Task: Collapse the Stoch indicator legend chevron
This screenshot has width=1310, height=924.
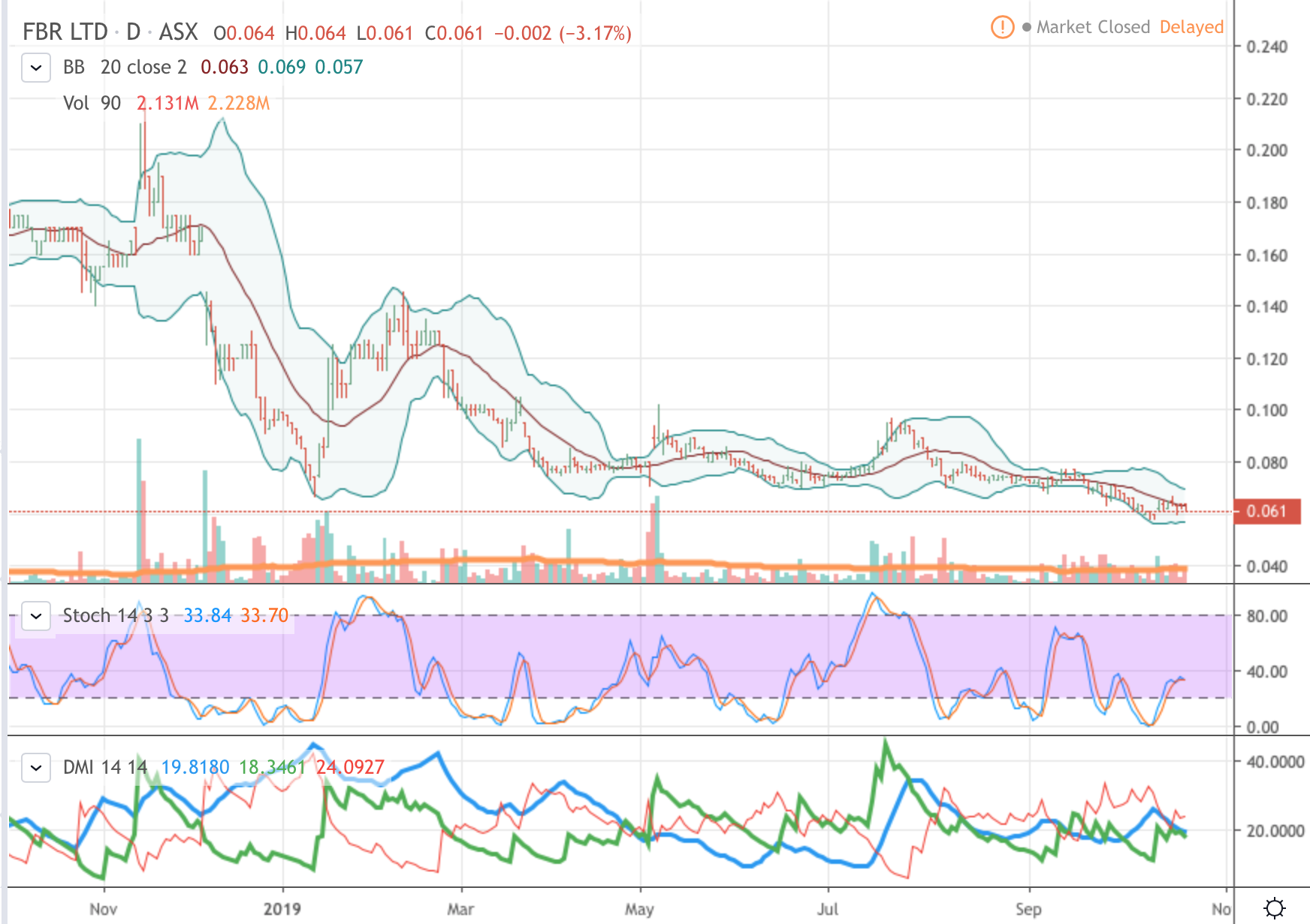Action: coord(35,616)
